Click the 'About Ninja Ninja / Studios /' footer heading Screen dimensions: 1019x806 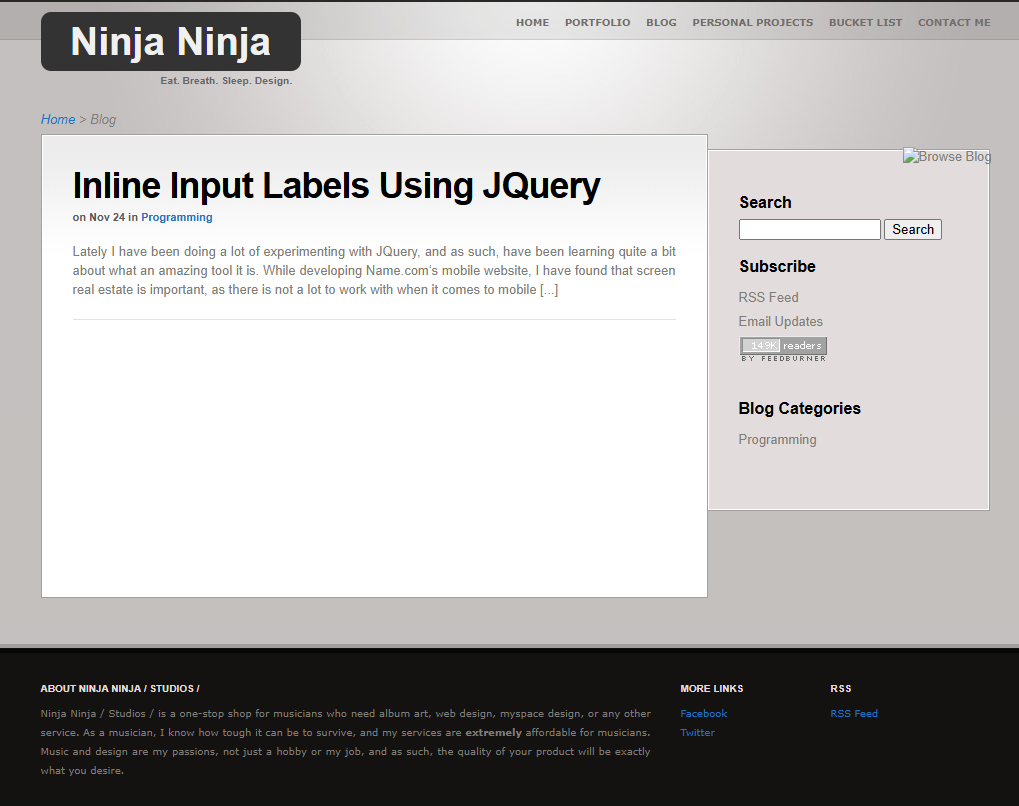coord(120,688)
